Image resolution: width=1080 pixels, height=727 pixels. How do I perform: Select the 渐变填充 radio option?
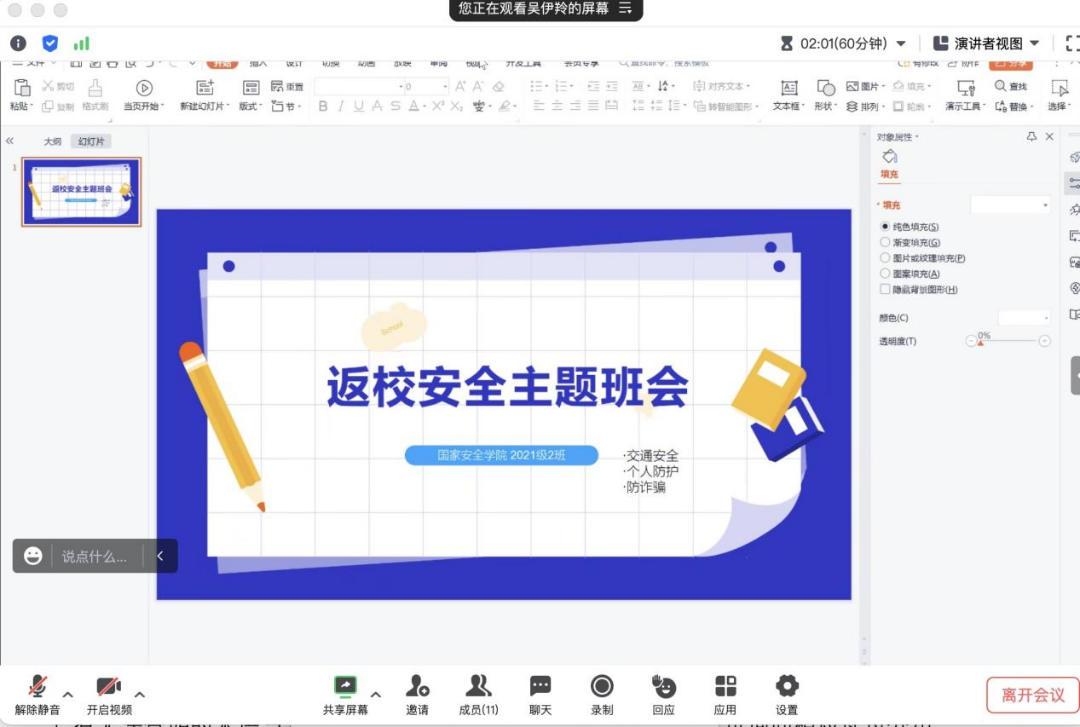click(885, 242)
